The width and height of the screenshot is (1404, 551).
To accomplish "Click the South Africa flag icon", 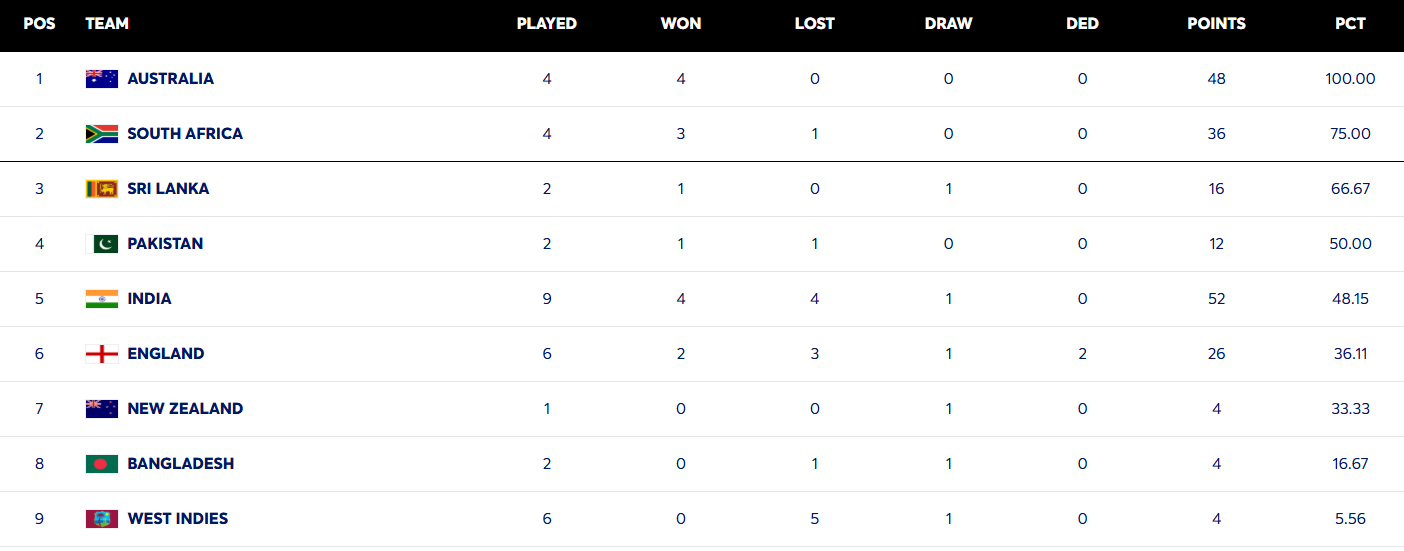I will 102,134.
